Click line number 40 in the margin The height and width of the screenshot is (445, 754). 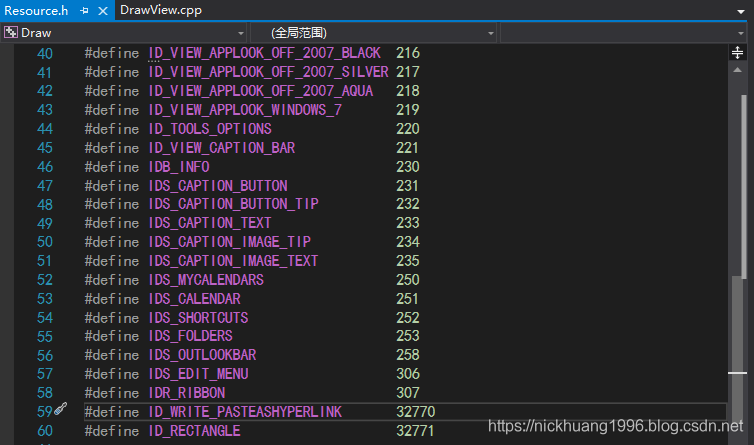45,53
